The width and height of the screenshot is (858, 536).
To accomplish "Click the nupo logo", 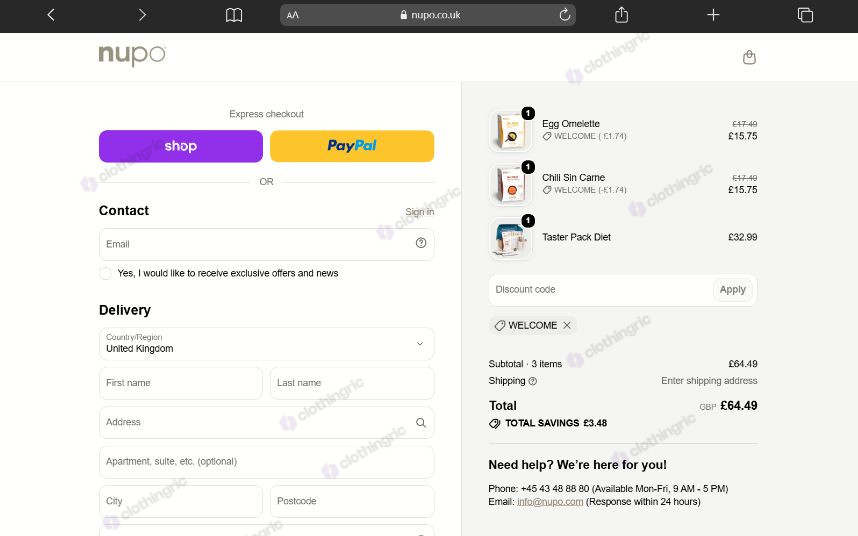I will 132,55.
